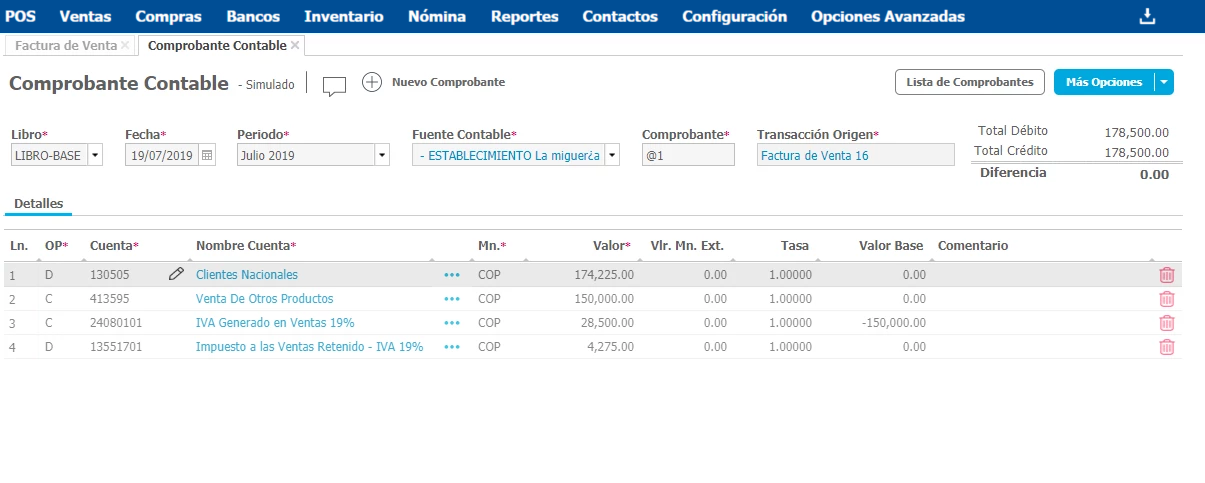This screenshot has height=483, width=1205.
Task: Click the plus icon for Nuevo Comprobante
Action: [x=372, y=82]
